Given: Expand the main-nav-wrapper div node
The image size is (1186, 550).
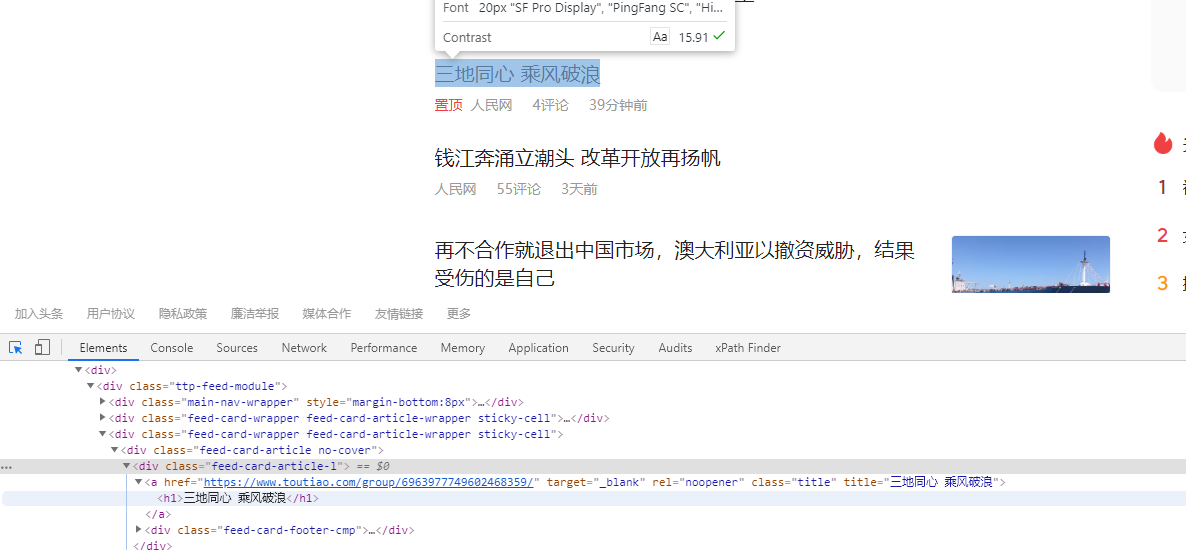Looking at the screenshot, I should click(103, 402).
